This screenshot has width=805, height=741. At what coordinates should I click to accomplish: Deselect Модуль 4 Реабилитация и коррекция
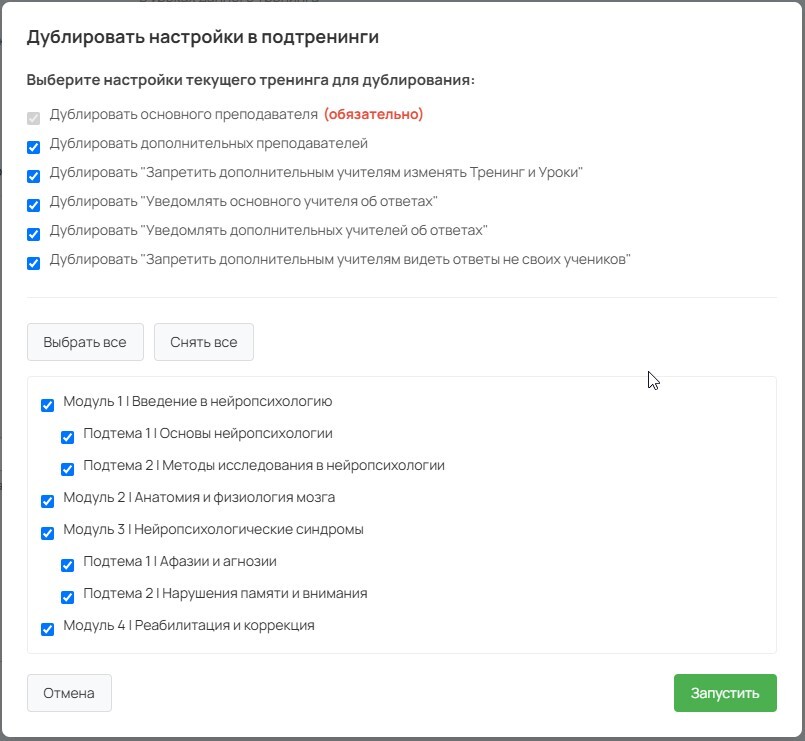(x=47, y=629)
